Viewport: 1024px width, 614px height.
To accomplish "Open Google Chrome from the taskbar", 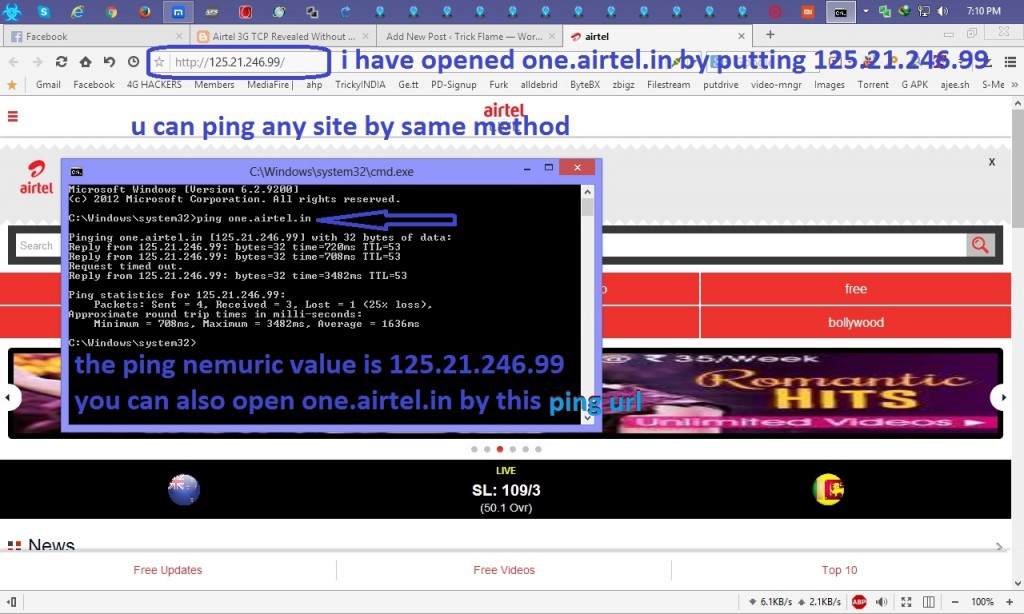I will pos(111,11).
